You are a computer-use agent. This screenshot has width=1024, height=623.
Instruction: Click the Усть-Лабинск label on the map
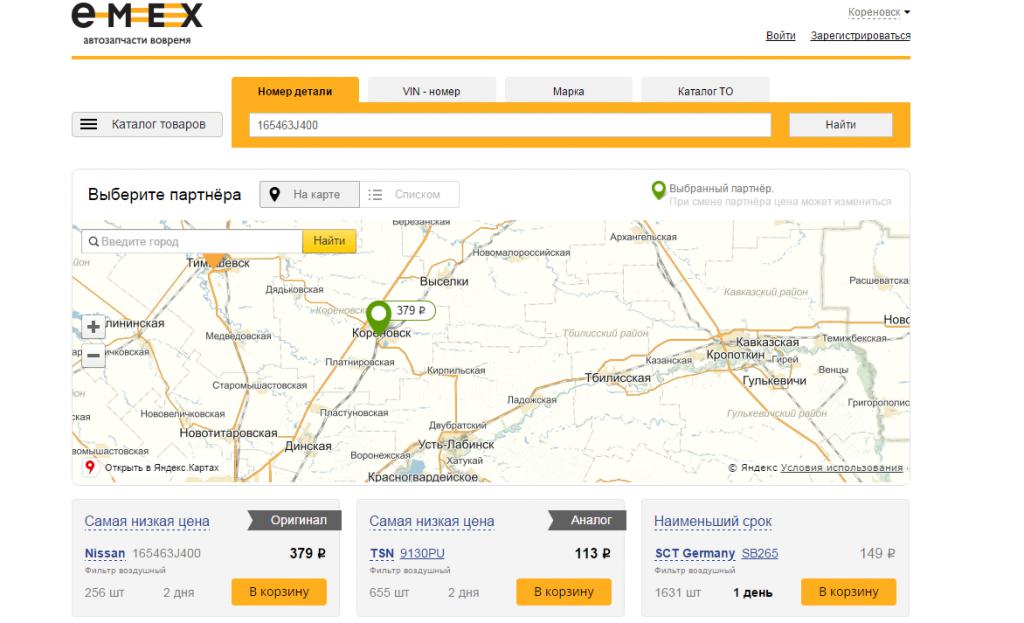point(456,444)
